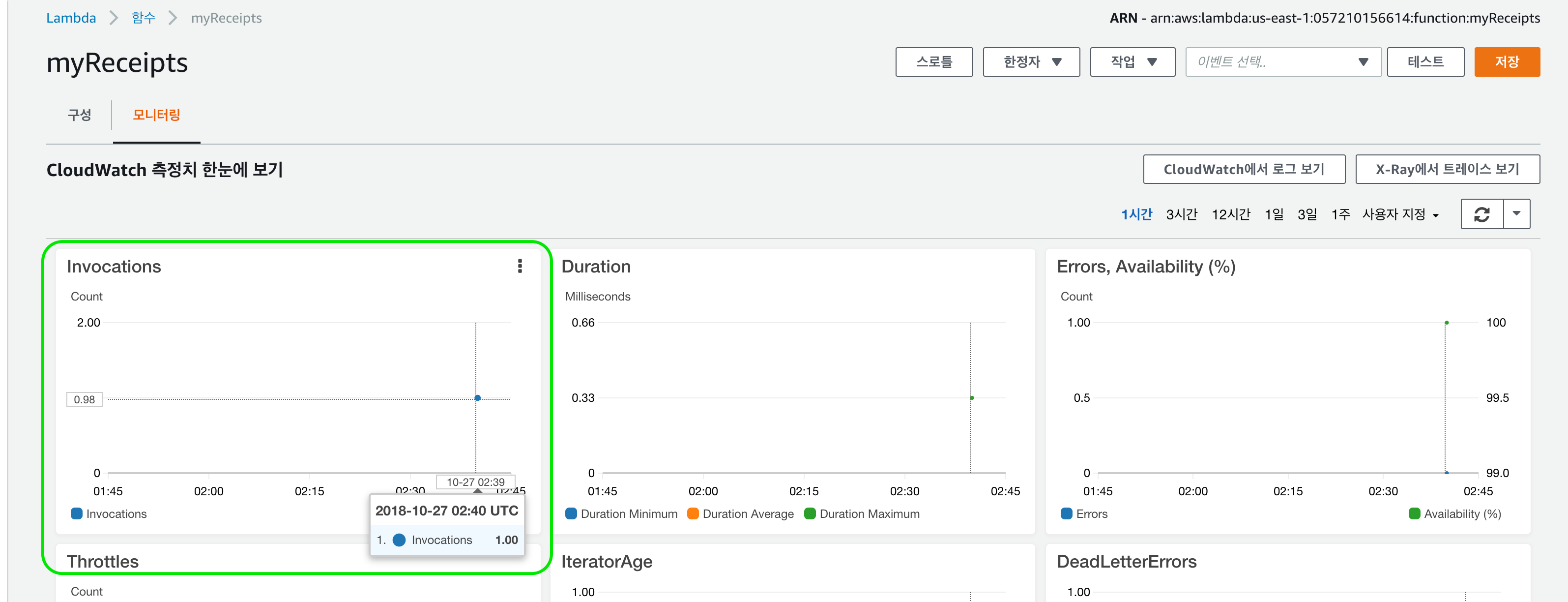This screenshot has height=602, width=1568.
Task: Open CloudWatch에서 로그 보기
Action: [1244, 169]
